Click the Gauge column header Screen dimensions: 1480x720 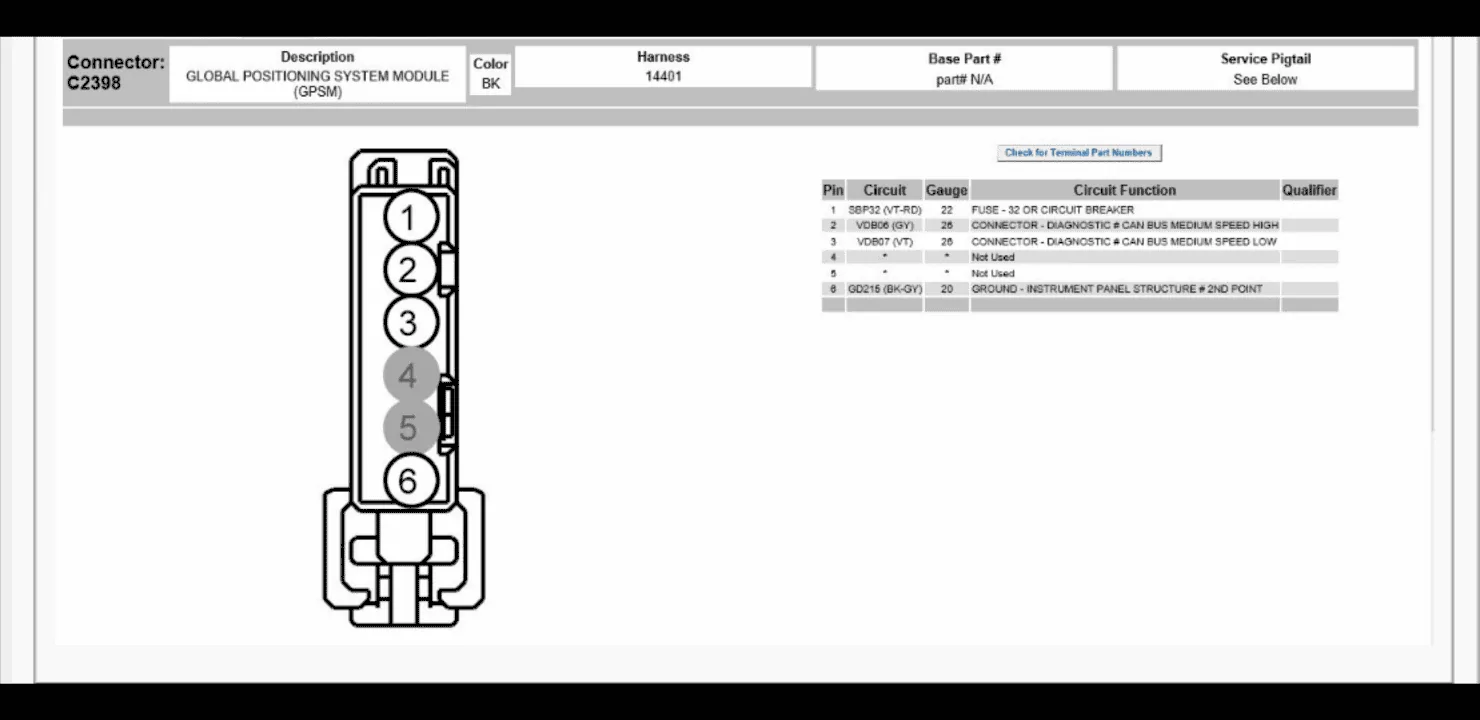pos(946,190)
